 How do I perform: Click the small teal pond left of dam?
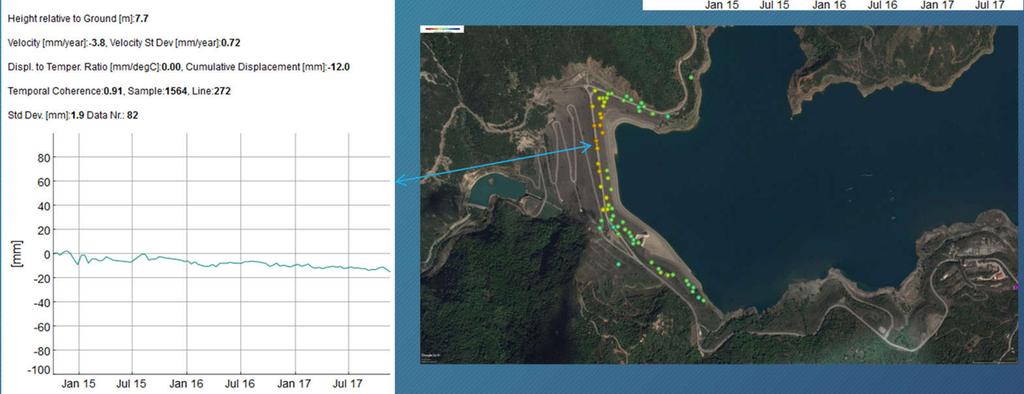click(x=496, y=189)
